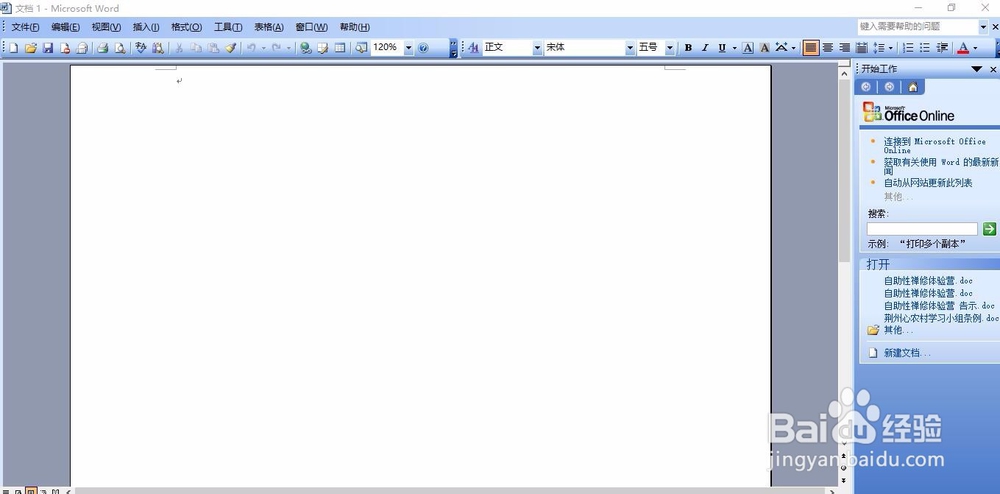1000x494 pixels.
Task: Open recent file 自助性禅修体验营 告示.doc
Action: pos(939,305)
